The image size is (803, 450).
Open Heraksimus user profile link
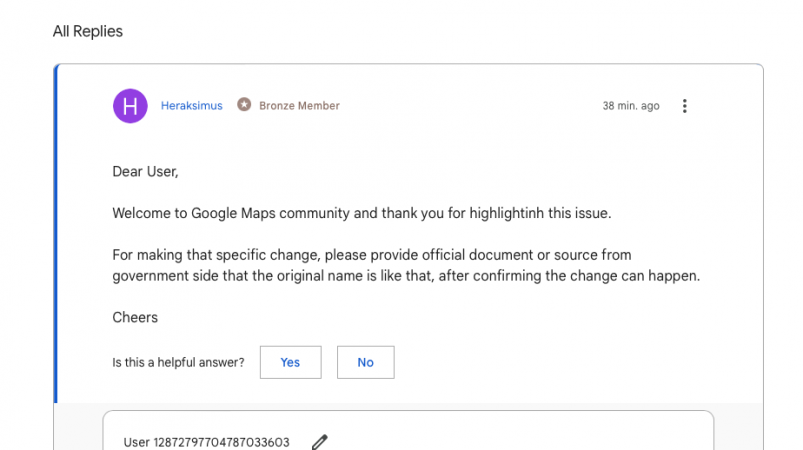click(191, 106)
